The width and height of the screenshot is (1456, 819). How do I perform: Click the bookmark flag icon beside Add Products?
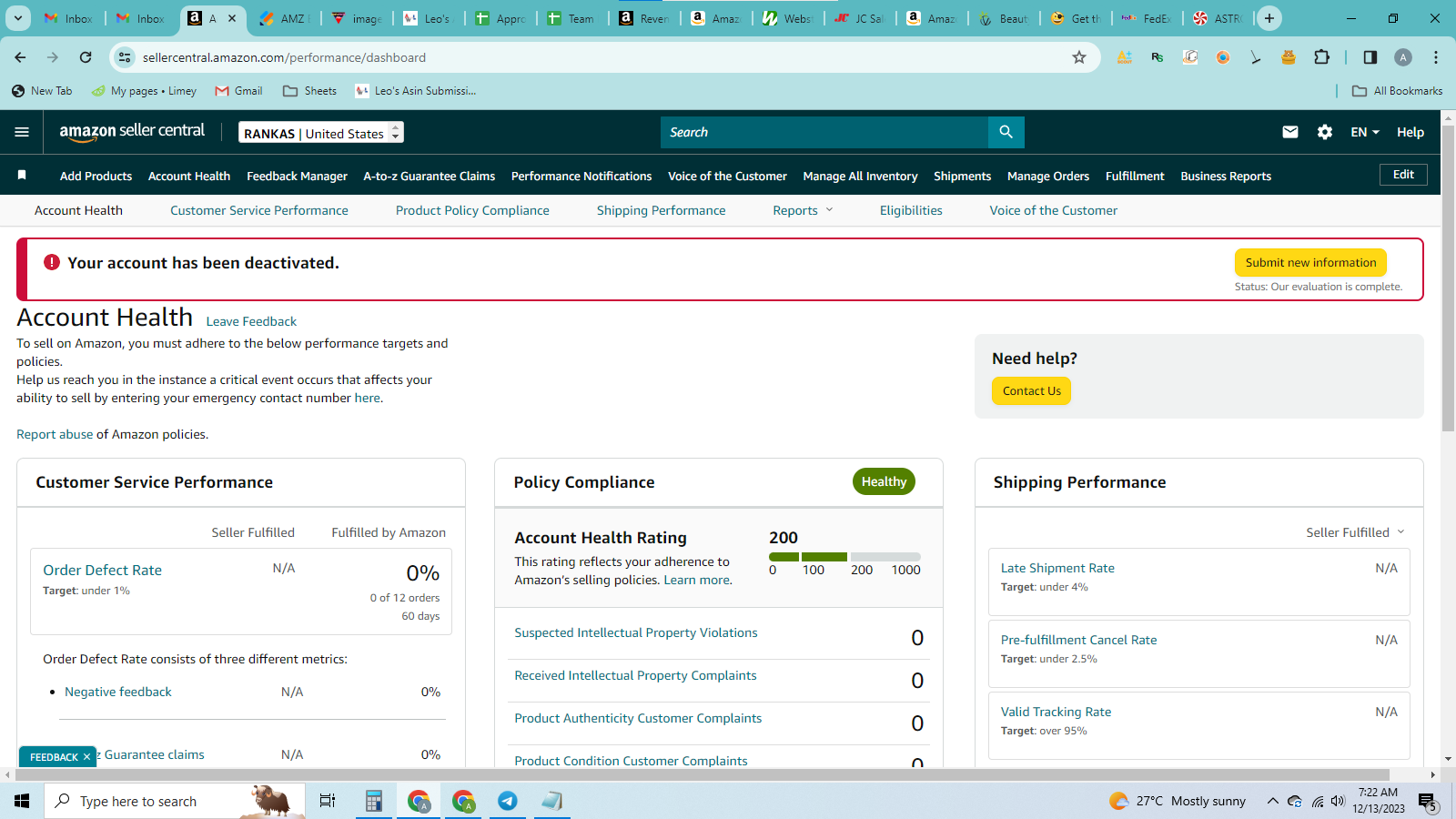pos(22,175)
